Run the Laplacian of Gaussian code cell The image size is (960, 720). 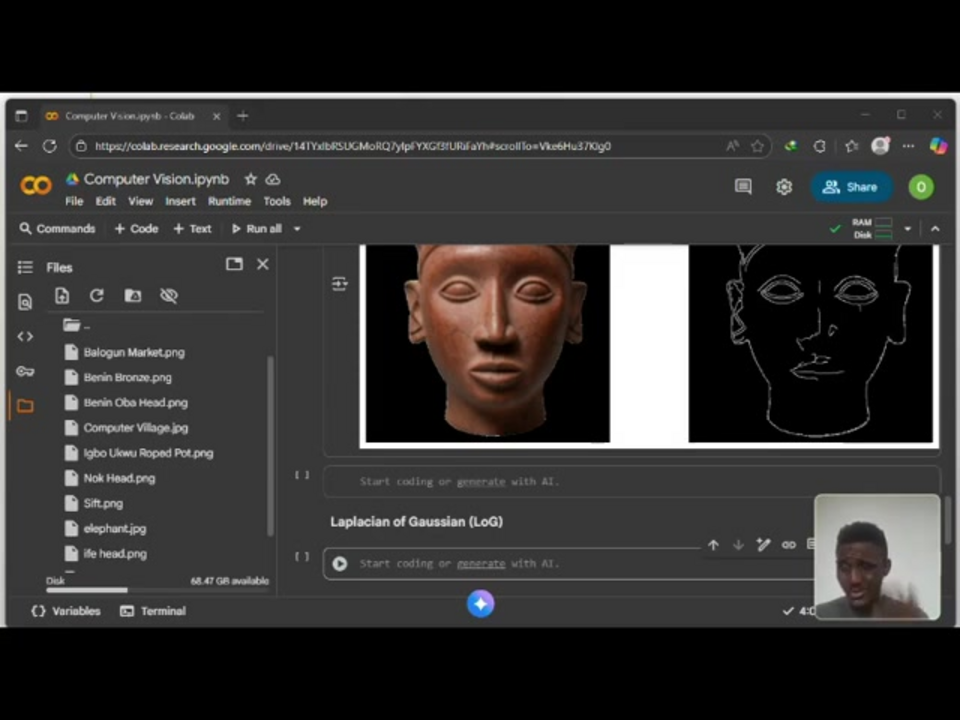[x=340, y=564]
